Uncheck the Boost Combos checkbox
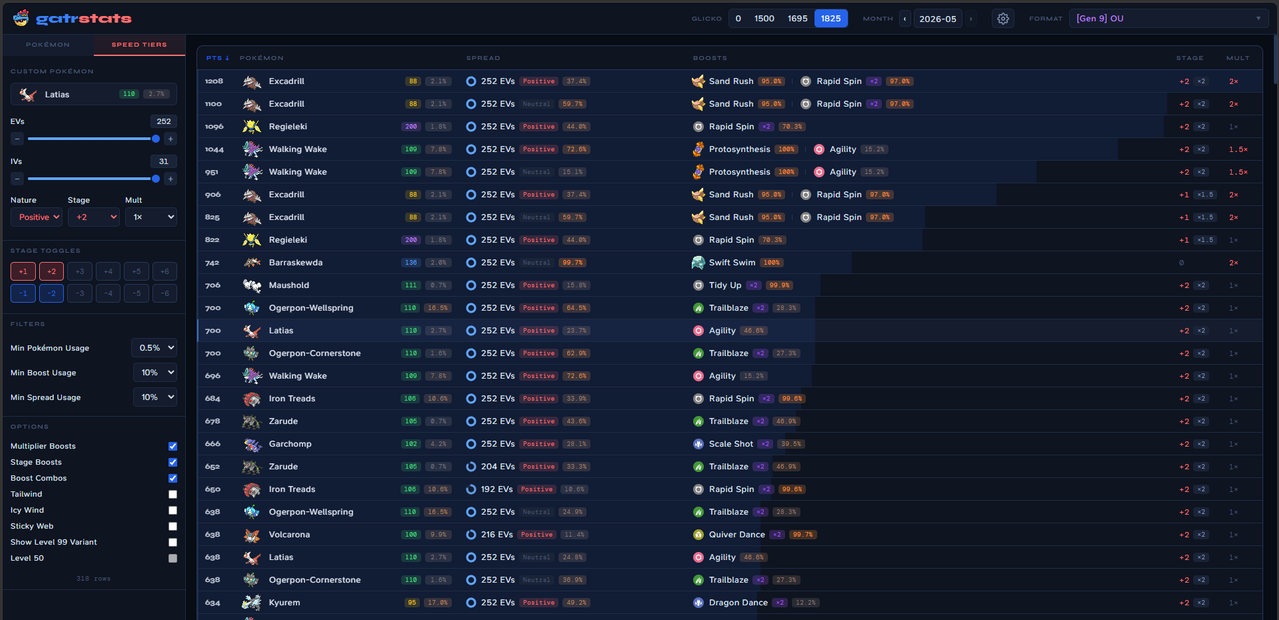The width and height of the screenshot is (1279, 620). coord(173,478)
